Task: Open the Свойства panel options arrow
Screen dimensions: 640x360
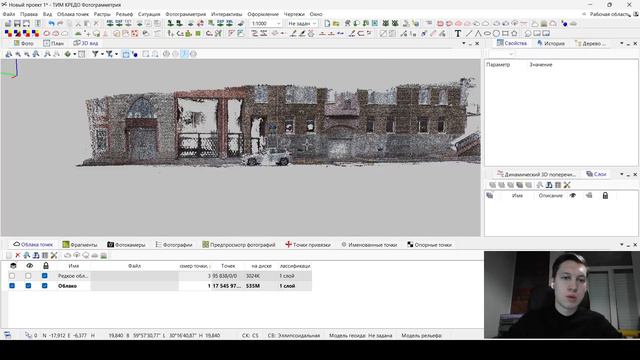Action: pos(622,43)
